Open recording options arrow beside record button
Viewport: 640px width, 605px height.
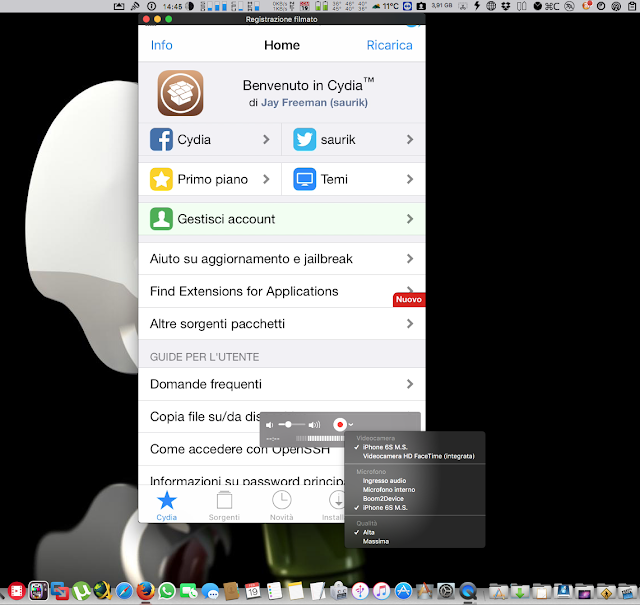(x=351, y=425)
